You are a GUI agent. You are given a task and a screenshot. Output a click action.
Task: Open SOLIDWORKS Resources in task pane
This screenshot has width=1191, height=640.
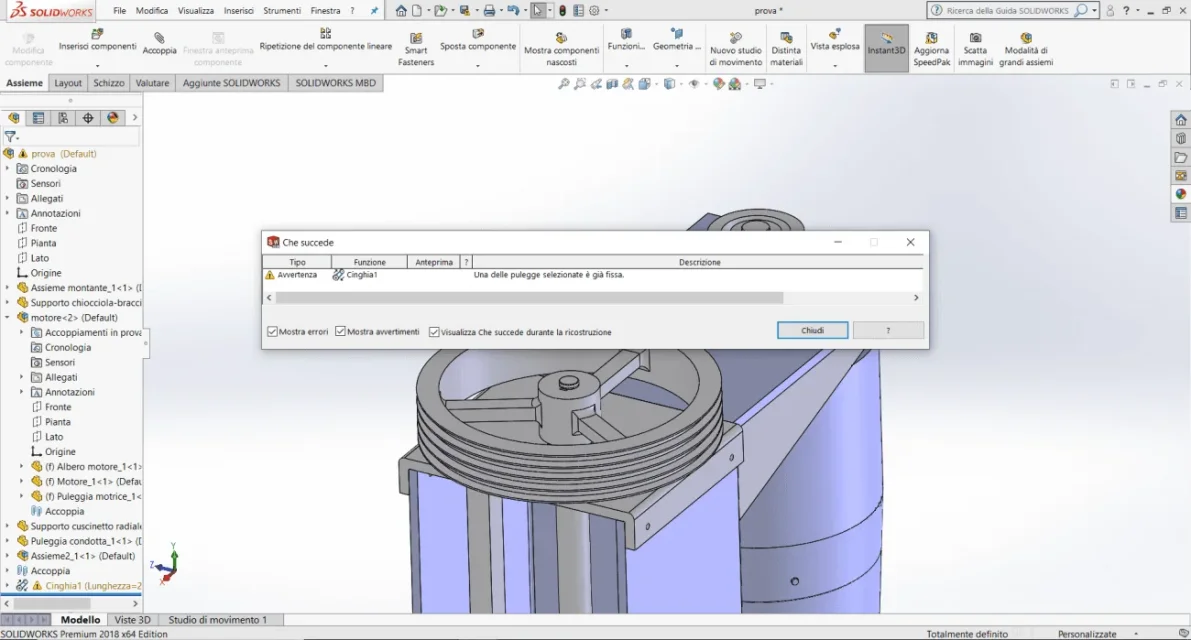(x=1180, y=120)
